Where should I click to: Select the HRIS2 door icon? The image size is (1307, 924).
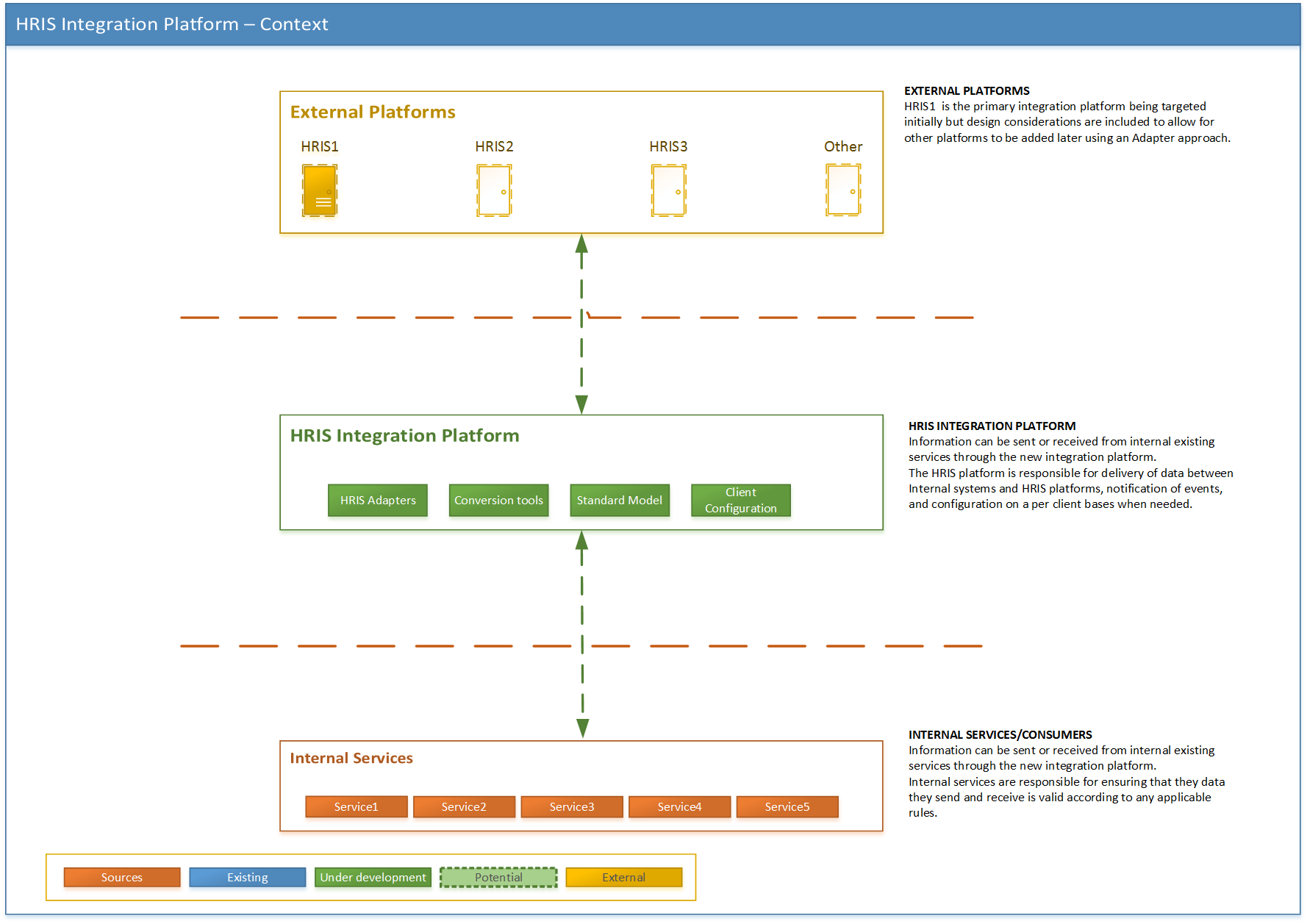[494, 190]
